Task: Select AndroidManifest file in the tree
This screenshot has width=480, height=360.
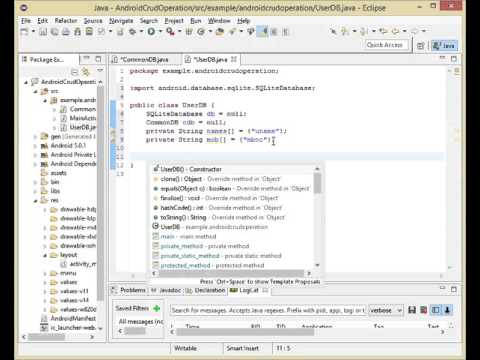Action: point(68,318)
